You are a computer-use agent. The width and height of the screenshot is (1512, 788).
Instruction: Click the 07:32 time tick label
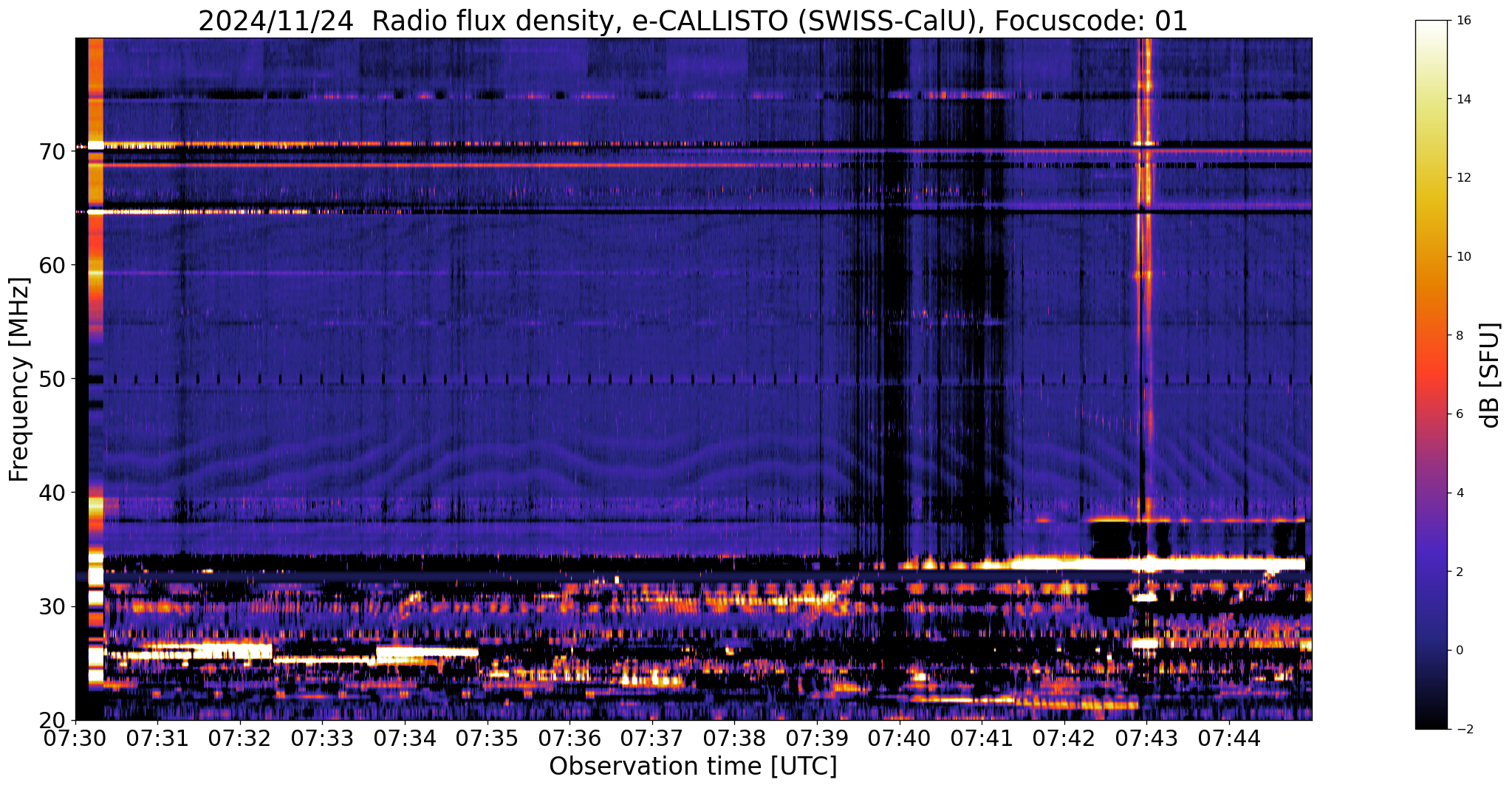click(x=240, y=739)
